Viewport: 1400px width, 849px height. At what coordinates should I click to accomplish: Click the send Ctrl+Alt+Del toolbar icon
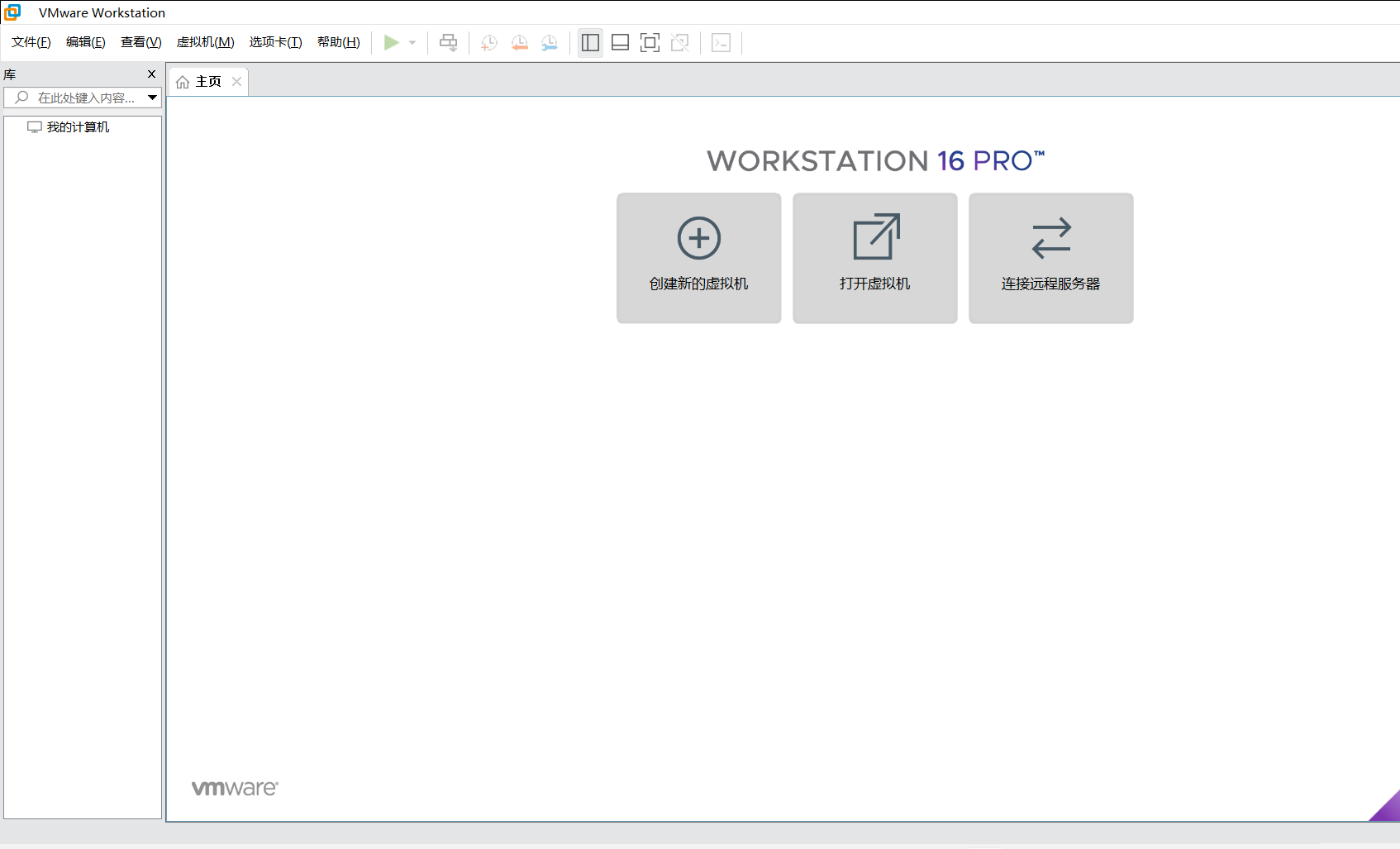[449, 42]
